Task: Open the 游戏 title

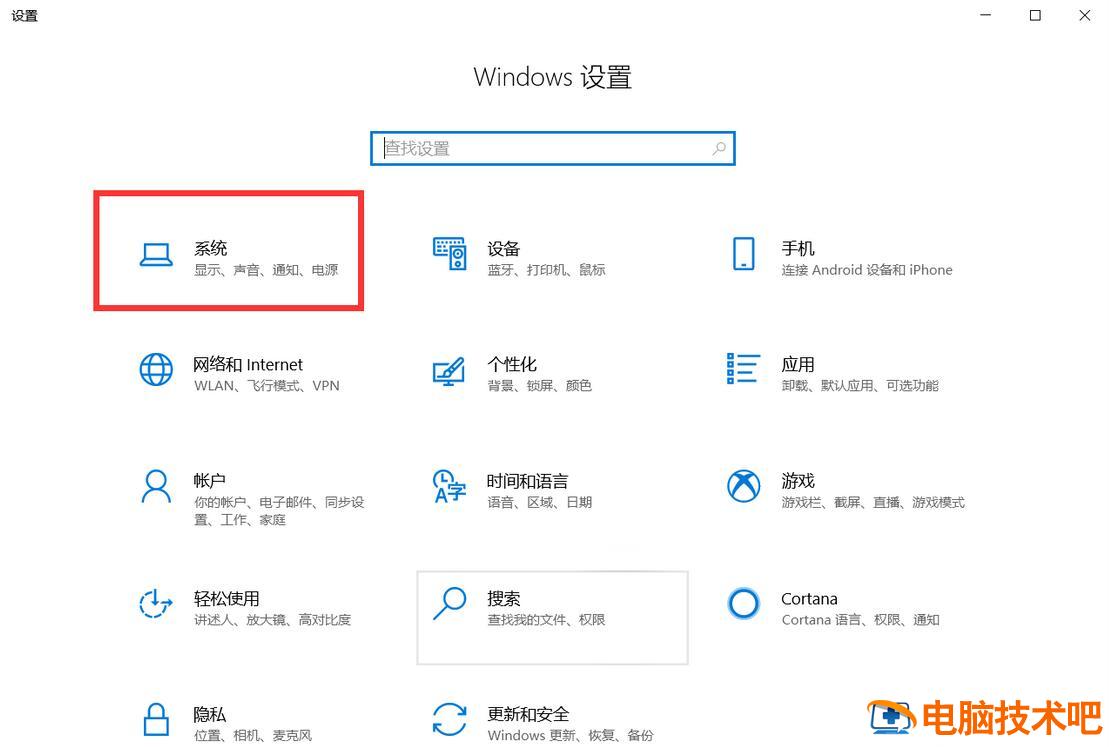Action: click(x=798, y=481)
